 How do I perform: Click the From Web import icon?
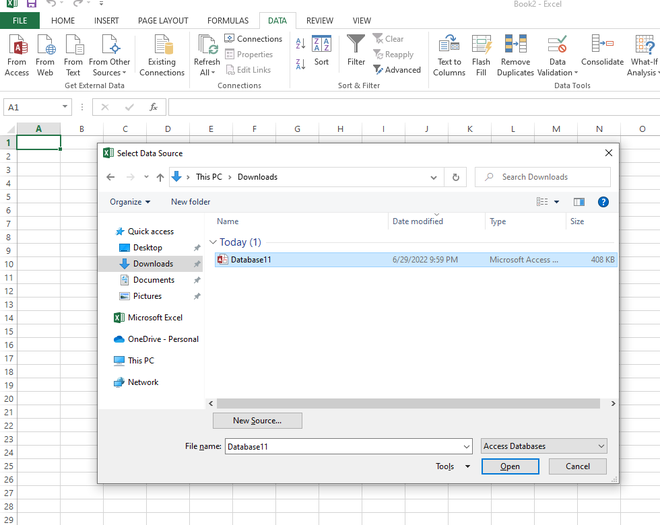(45, 45)
